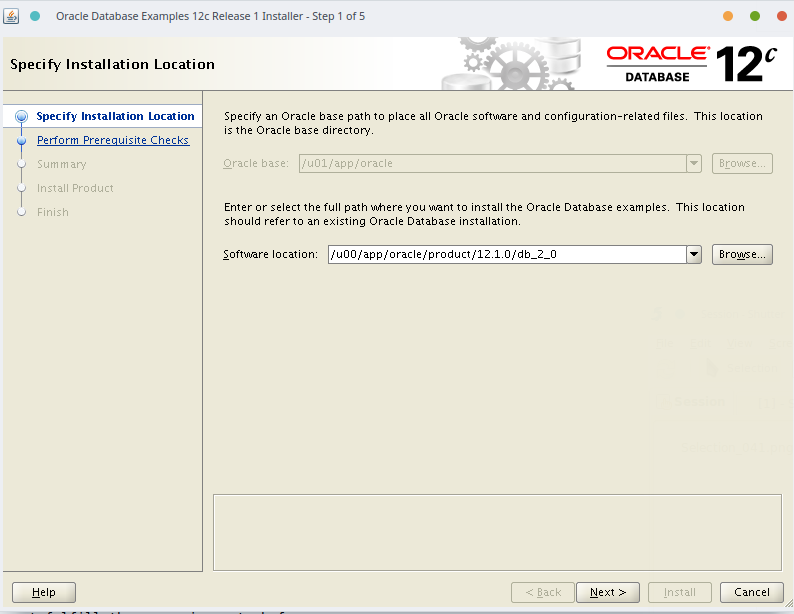Select the Specify Installation Location step
This screenshot has height=614, width=794.
115,116
